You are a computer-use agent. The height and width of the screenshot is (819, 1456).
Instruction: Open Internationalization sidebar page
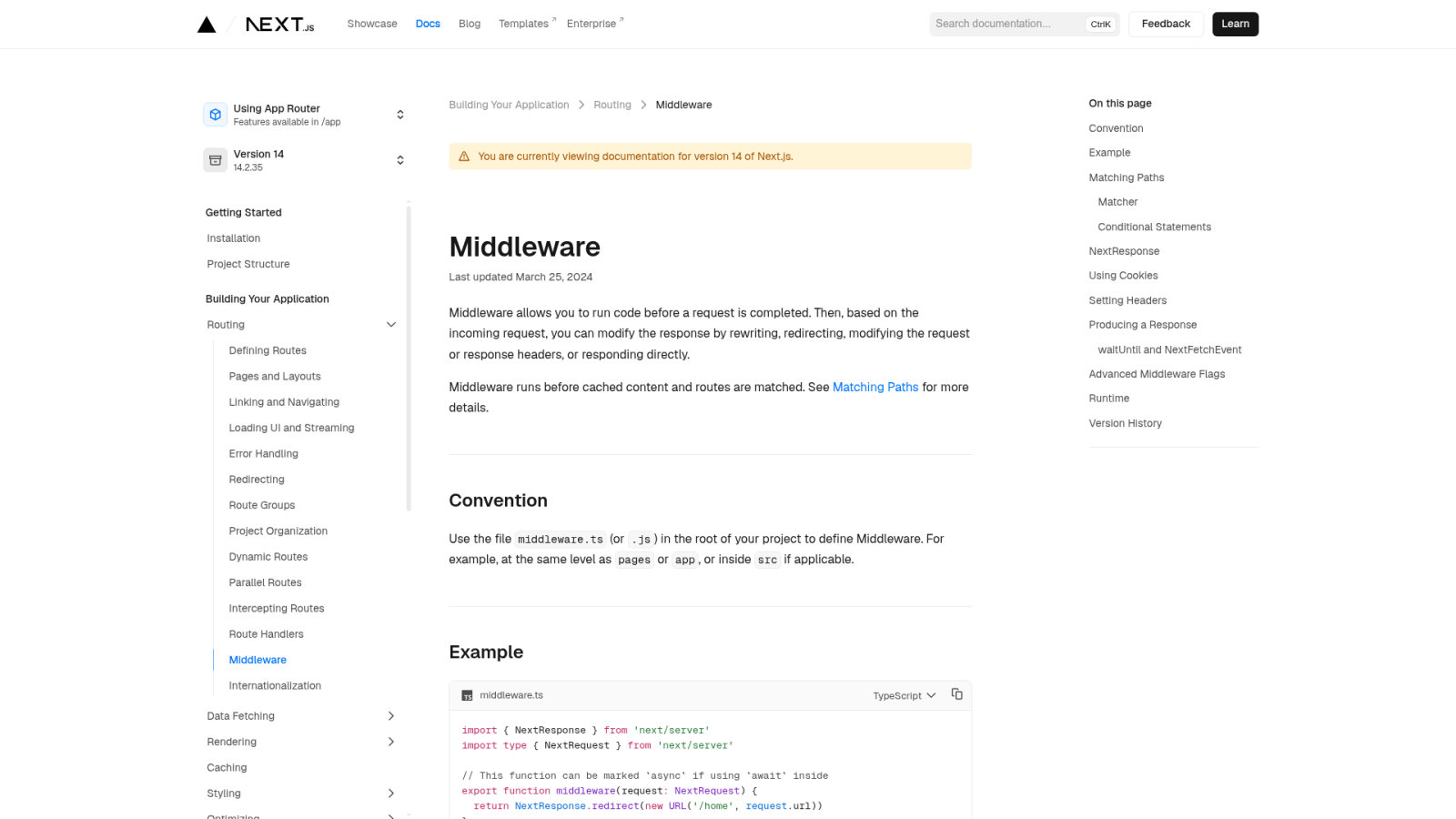(275, 686)
